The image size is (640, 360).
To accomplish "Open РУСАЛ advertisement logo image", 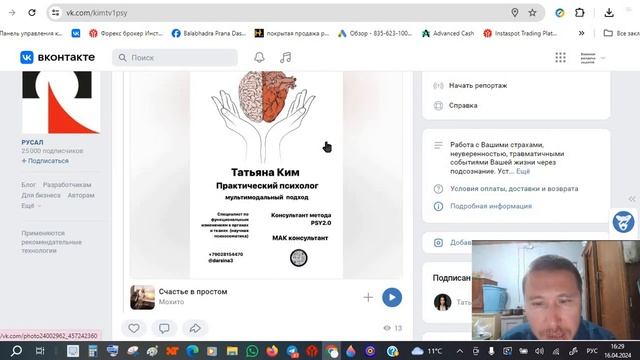I will [61, 102].
